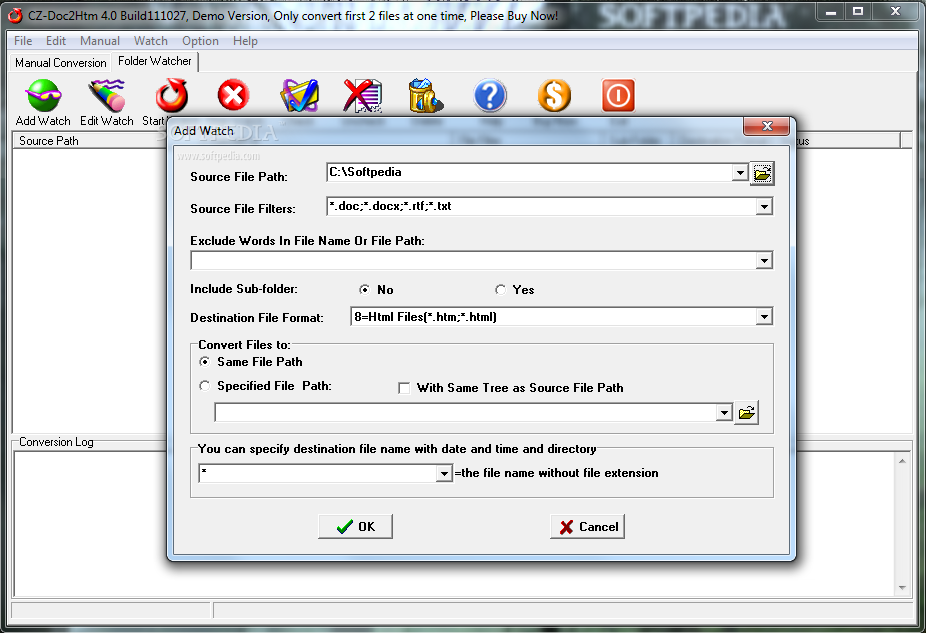Click the red circle X toolbar icon

click(233, 96)
